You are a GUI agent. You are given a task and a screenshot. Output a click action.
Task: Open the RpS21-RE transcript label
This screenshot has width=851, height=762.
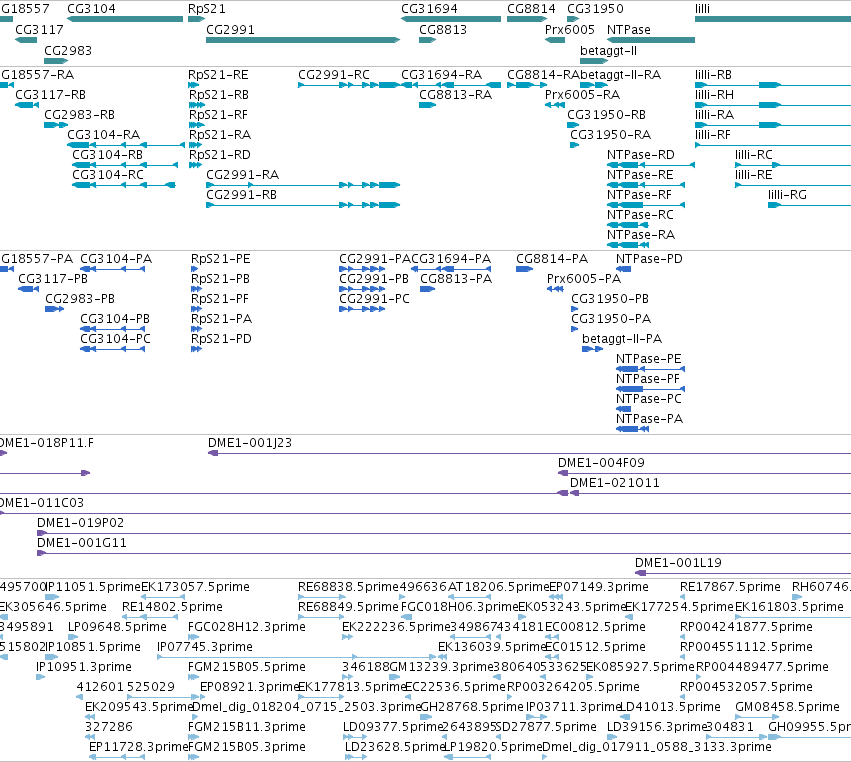click(x=218, y=75)
